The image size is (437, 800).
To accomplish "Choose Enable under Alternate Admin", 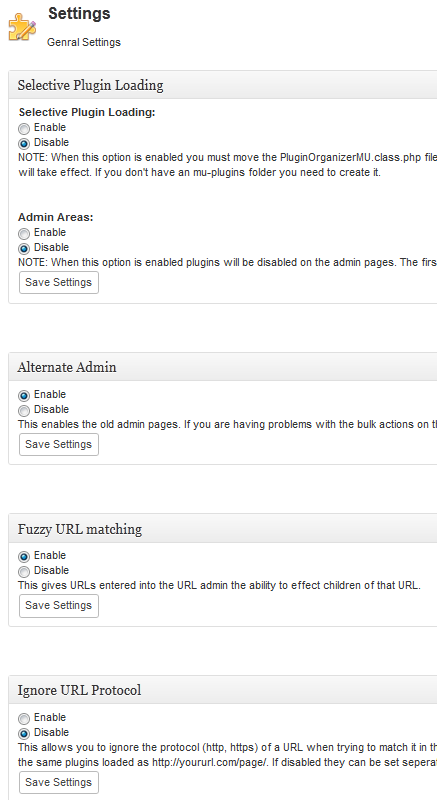I will point(24,395).
